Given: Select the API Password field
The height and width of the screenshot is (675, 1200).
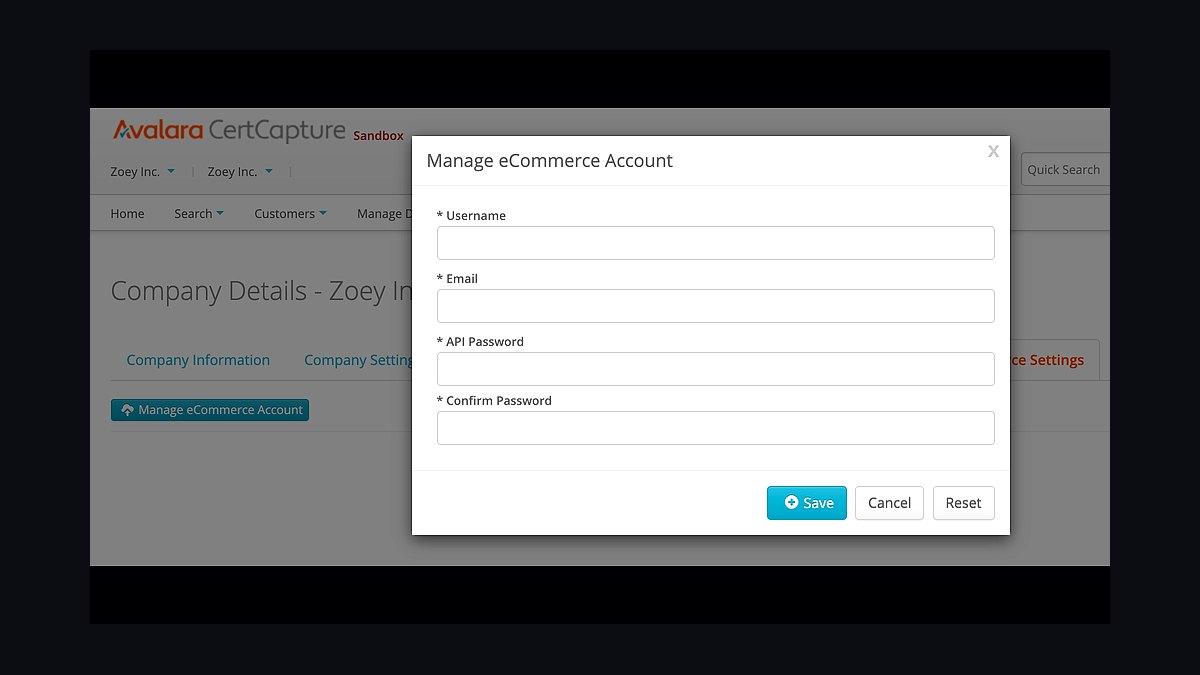Looking at the screenshot, I should tap(716, 369).
